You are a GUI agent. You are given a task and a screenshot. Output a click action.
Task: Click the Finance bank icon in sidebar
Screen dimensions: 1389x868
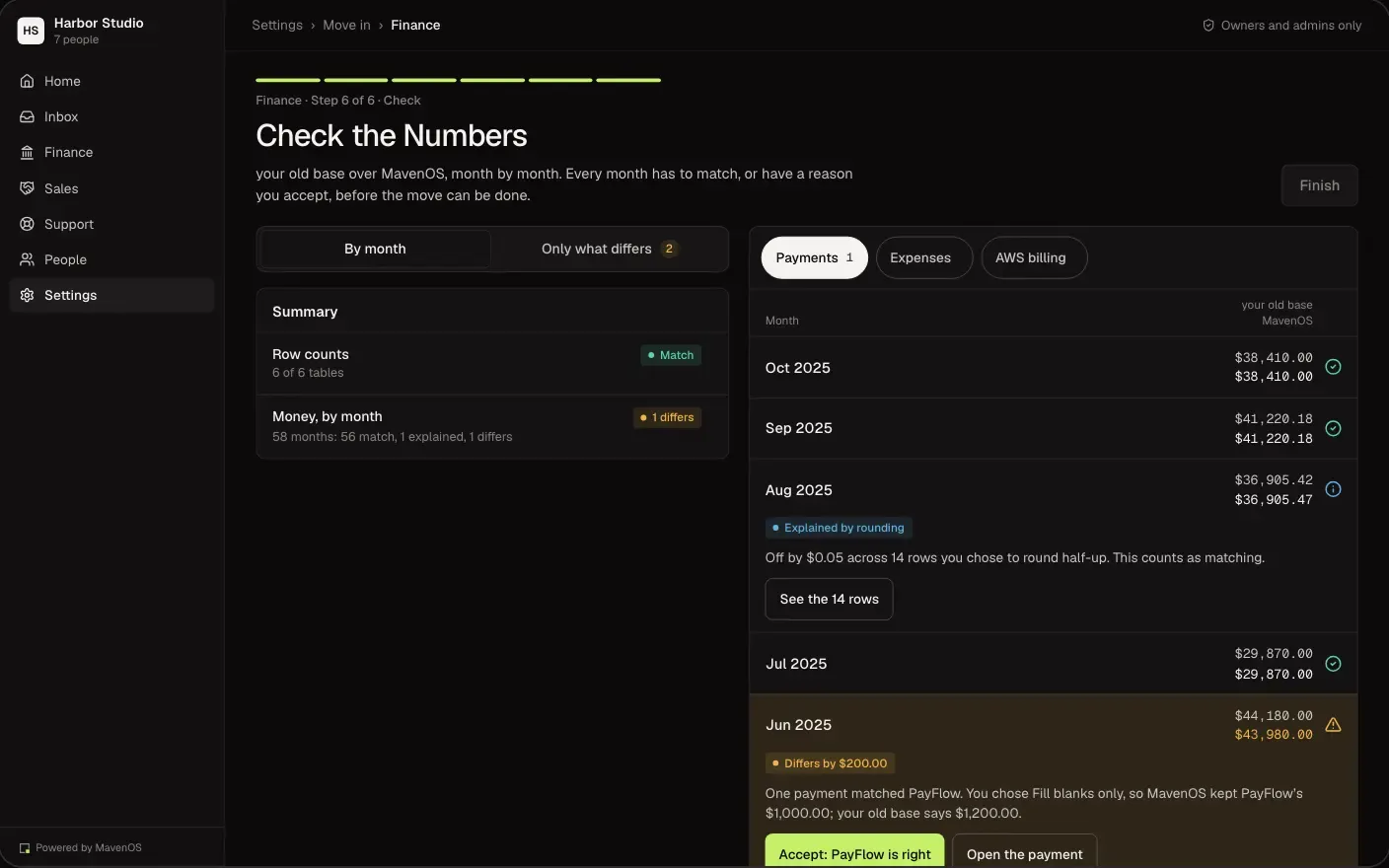point(28,152)
